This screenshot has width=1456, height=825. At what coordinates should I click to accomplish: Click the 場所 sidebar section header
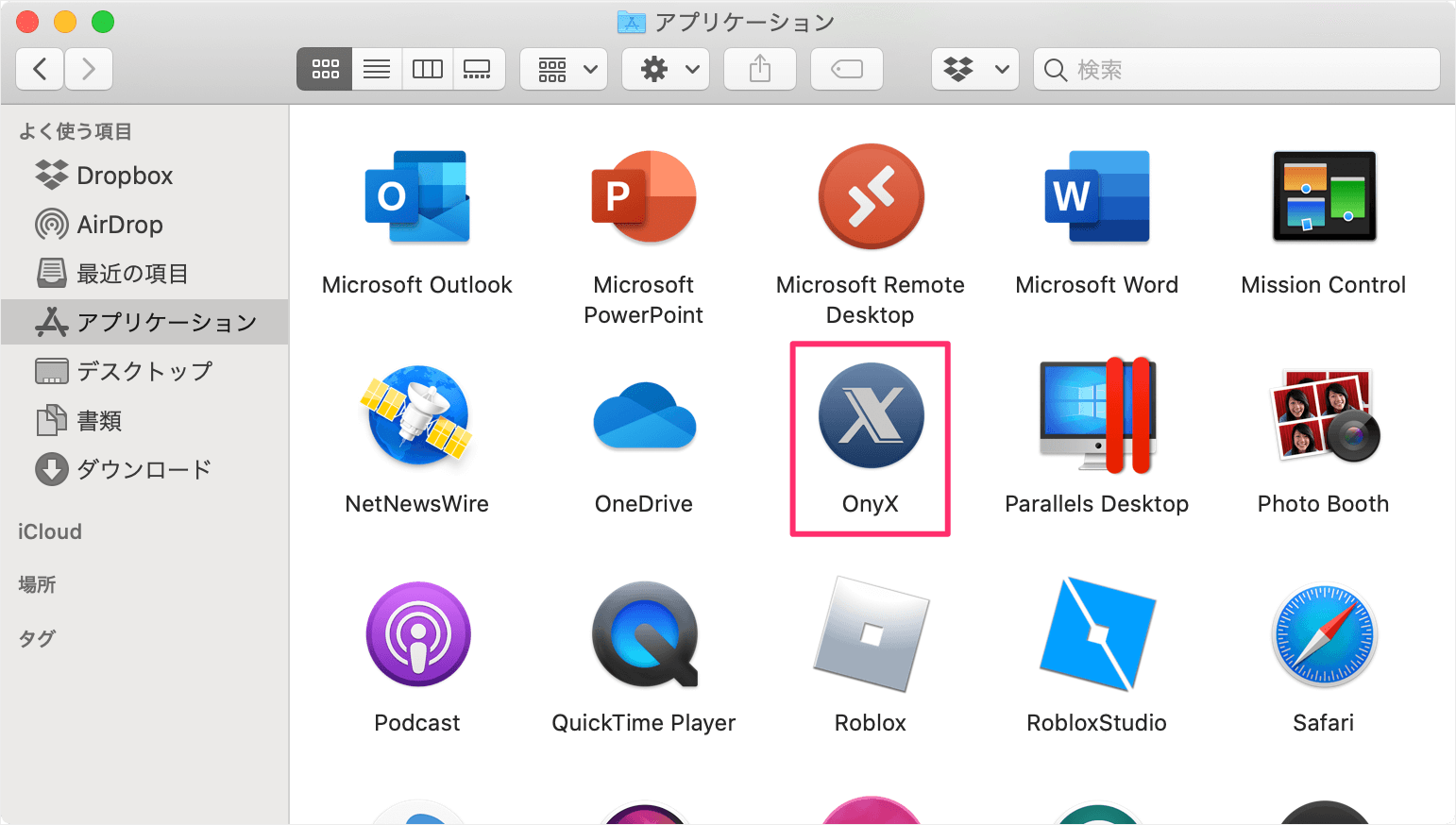[x=37, y=585]
